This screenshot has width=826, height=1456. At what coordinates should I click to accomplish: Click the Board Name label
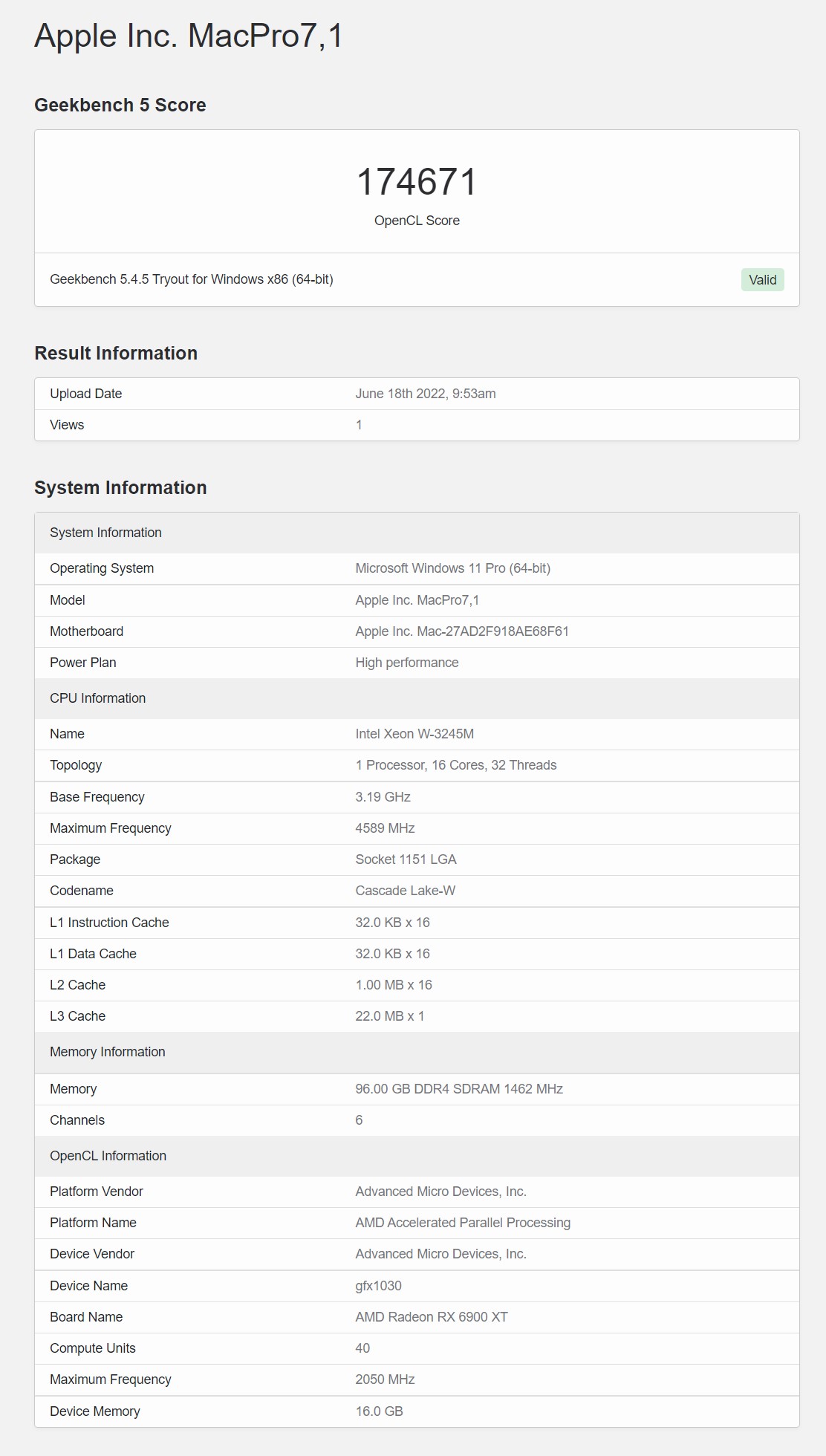coord(86,1317)
